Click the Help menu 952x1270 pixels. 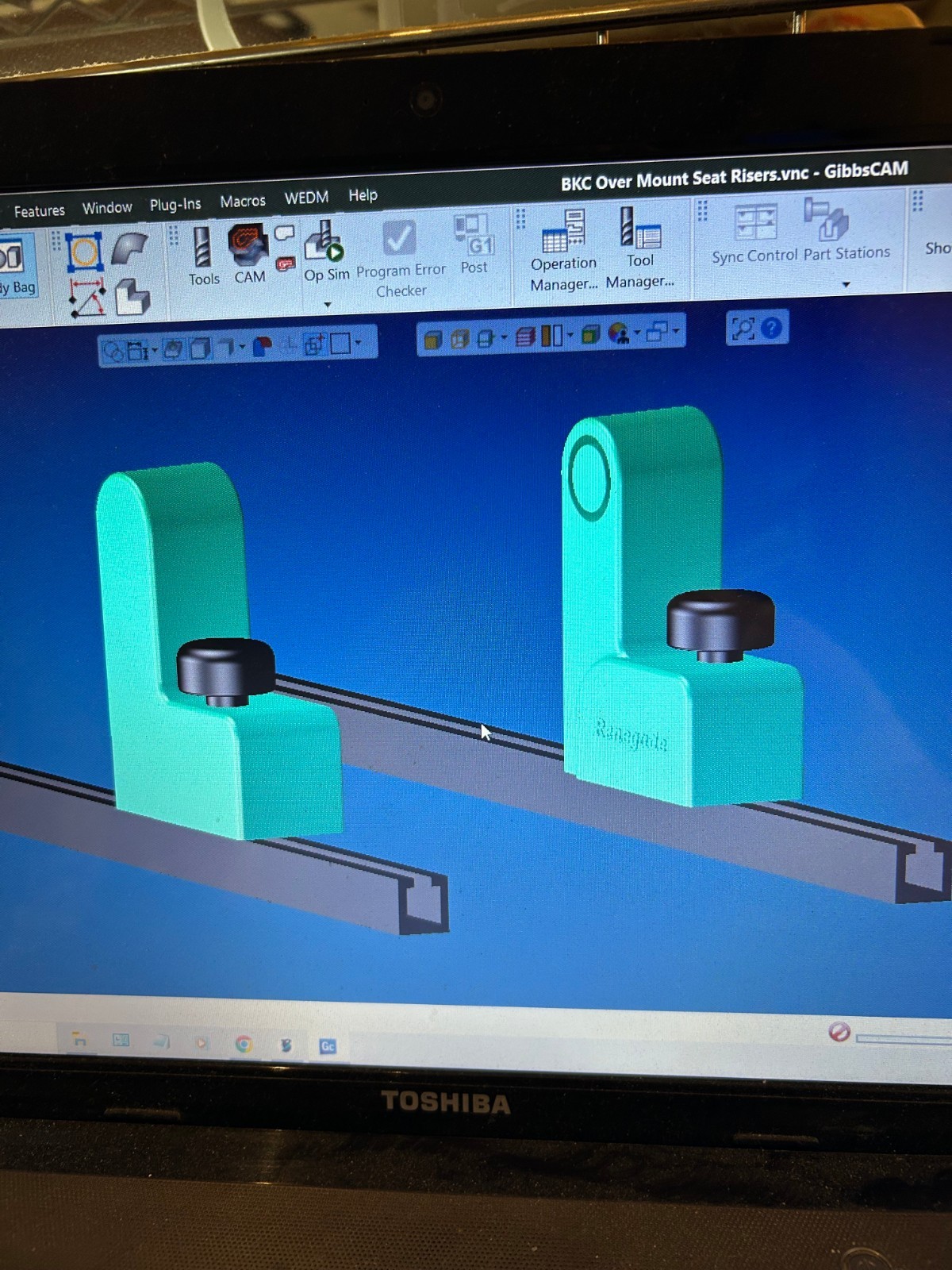[x=363, y=195]
